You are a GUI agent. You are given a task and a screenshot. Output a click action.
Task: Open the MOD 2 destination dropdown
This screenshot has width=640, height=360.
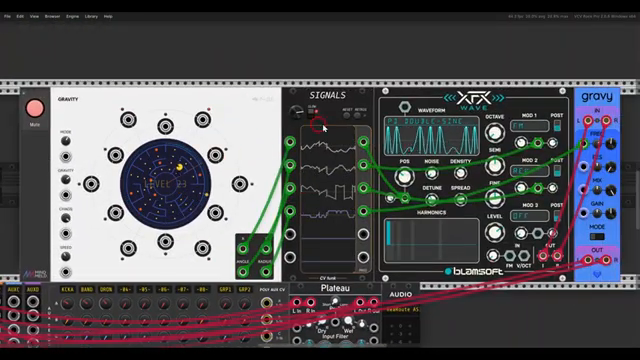click(530, 171)
